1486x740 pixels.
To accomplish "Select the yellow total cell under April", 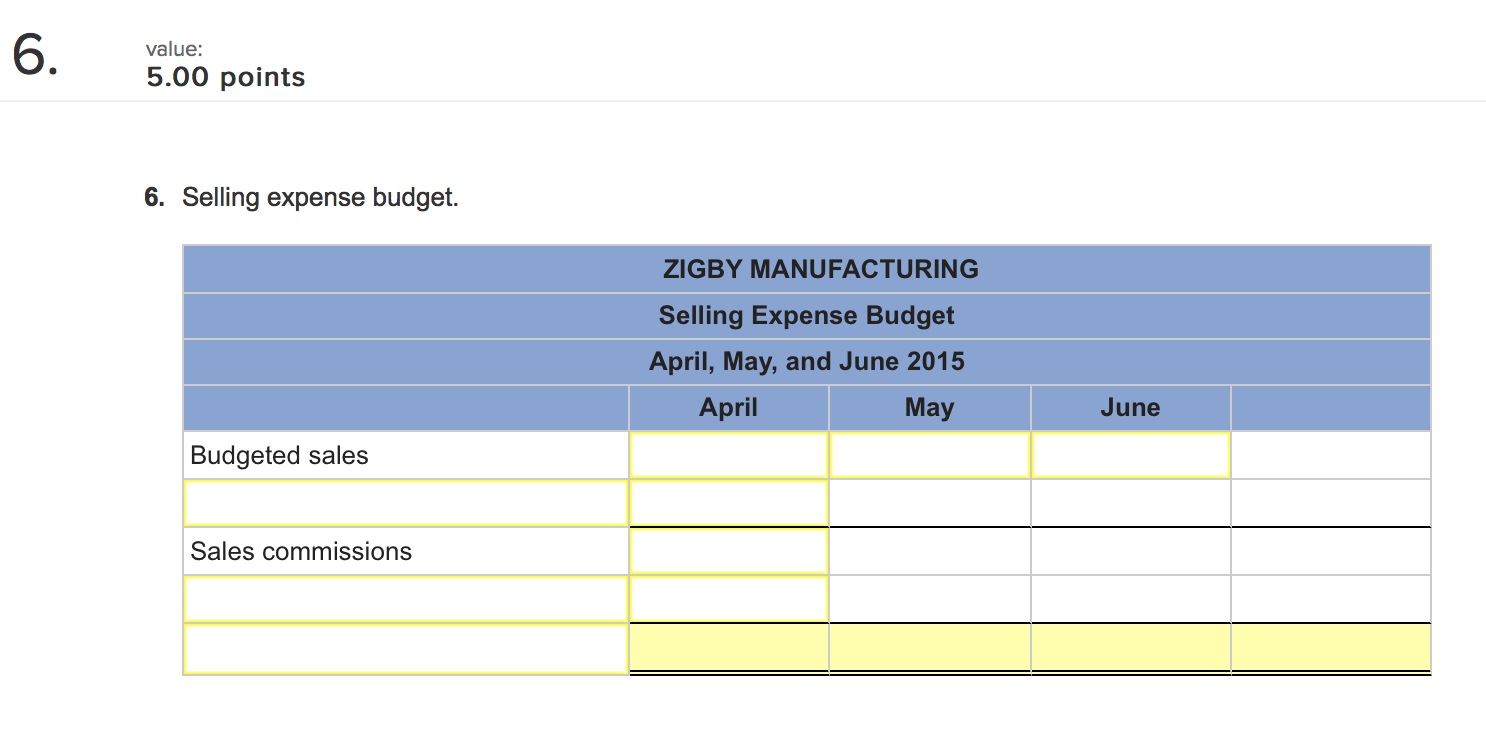I will [728, 648].
